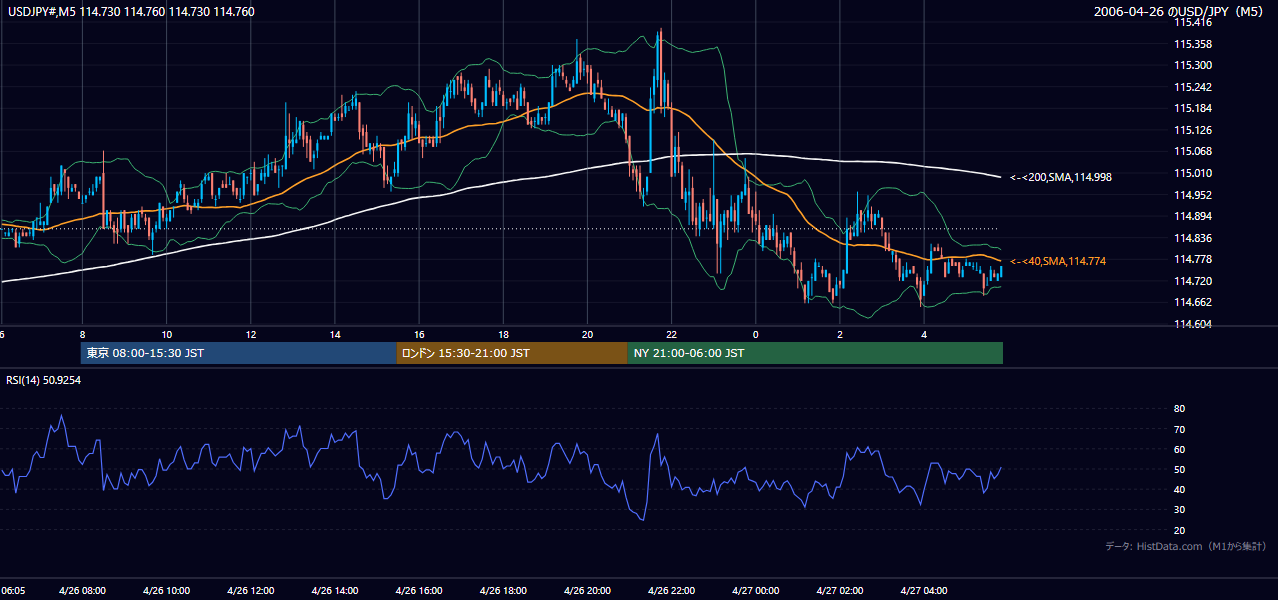Click the 4/27 00:00 date label
Image resolution: width=1278 pixels, height=600 pixels.
click(755, 591)
